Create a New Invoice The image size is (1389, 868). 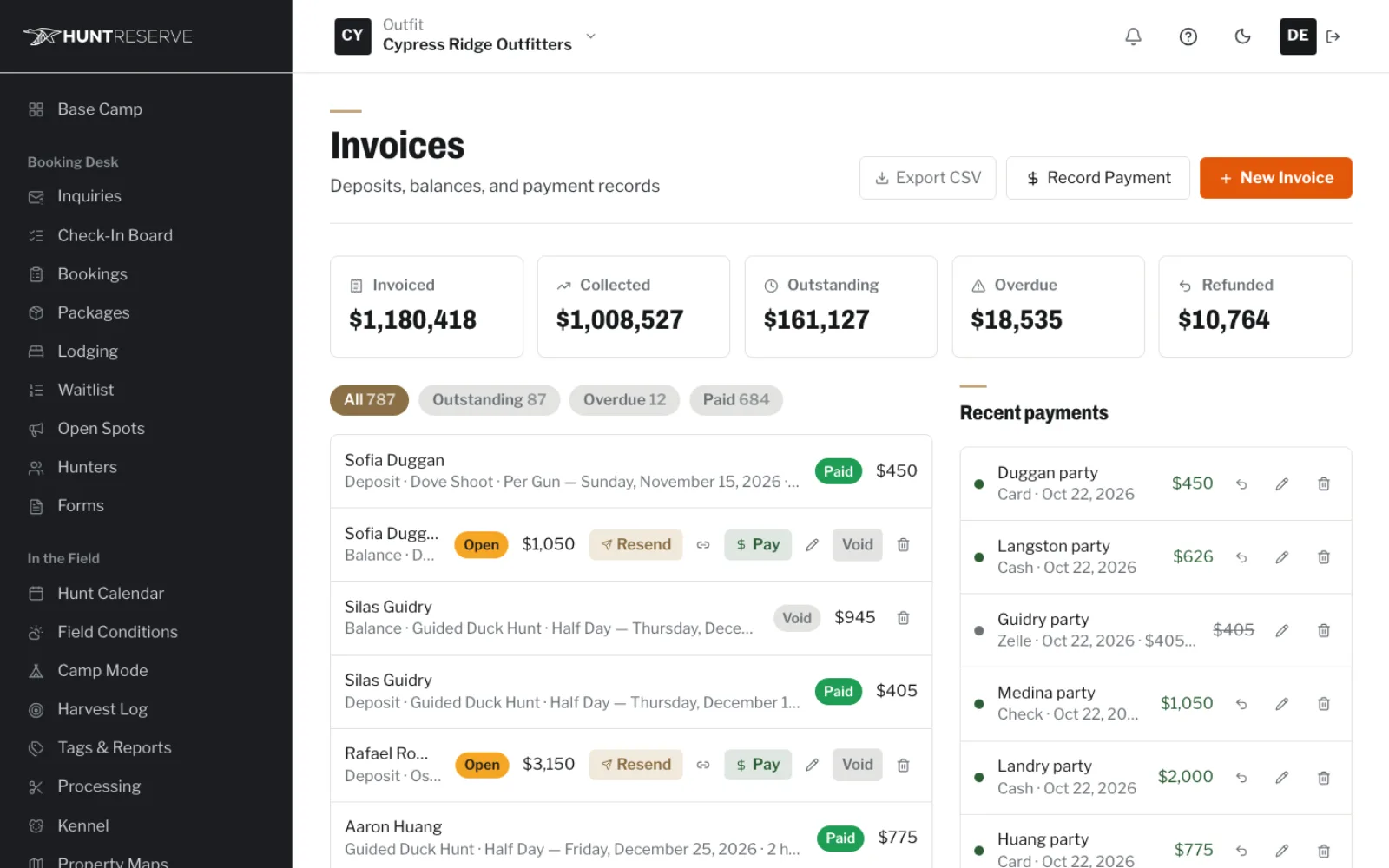1276,178
